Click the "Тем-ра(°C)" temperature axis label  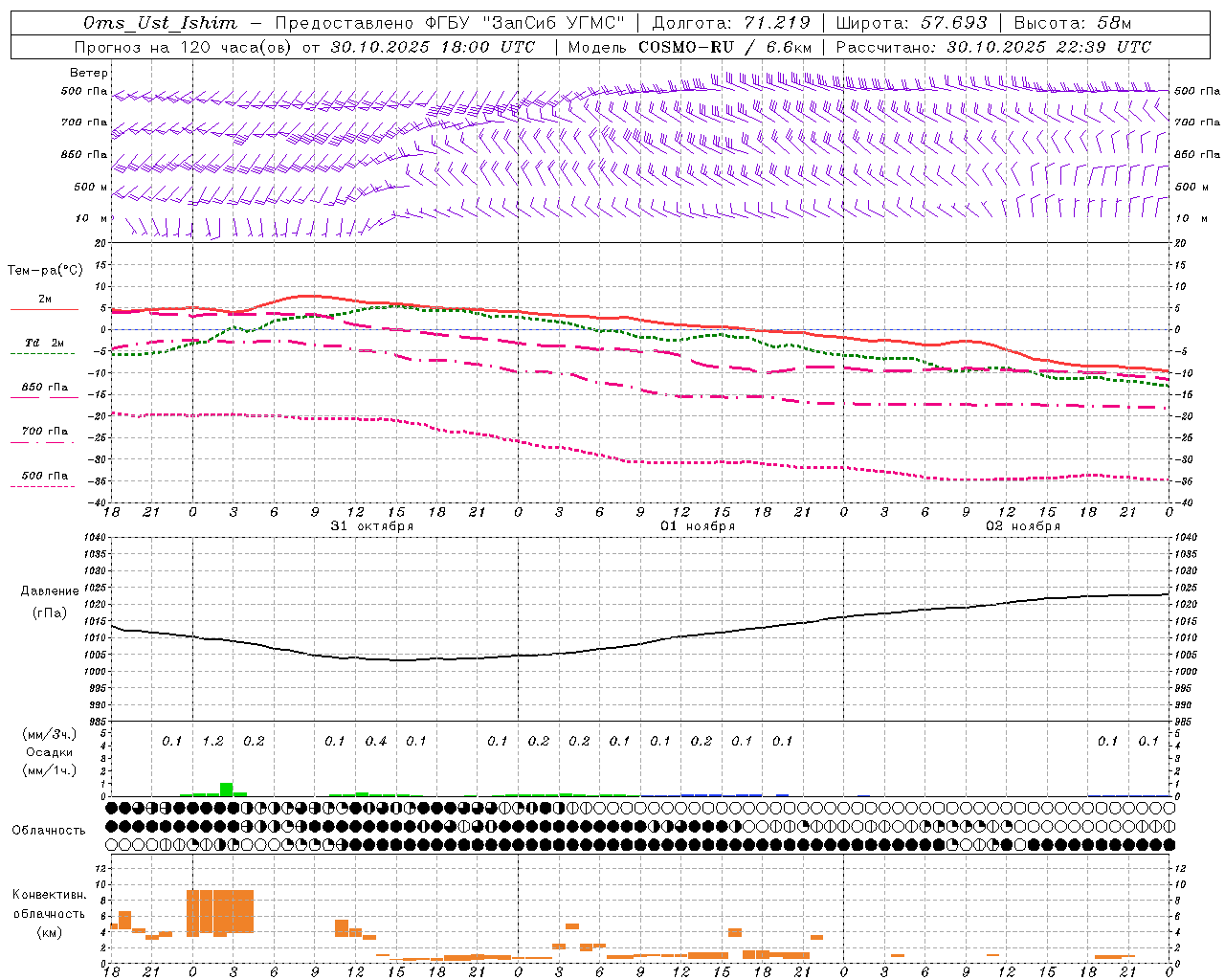45,271
